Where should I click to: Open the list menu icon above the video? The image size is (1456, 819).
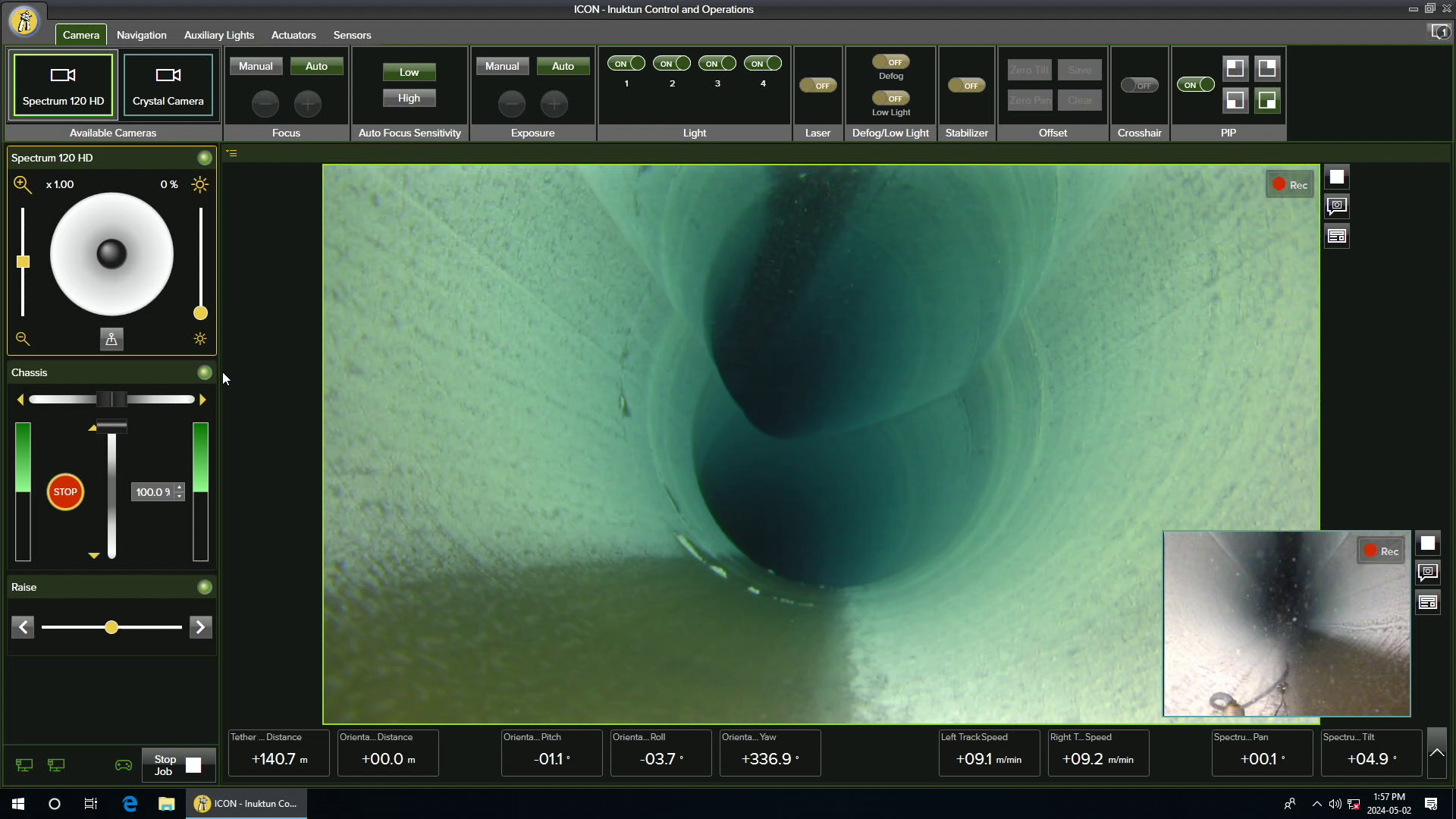(232, 153)
